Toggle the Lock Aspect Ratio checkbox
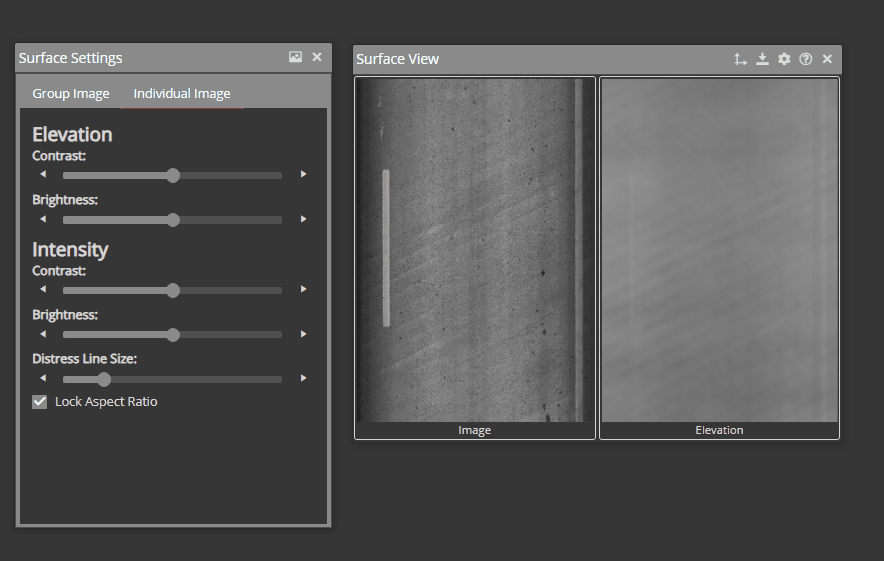This screenshot has height=561, width=884. pos(40,402)
